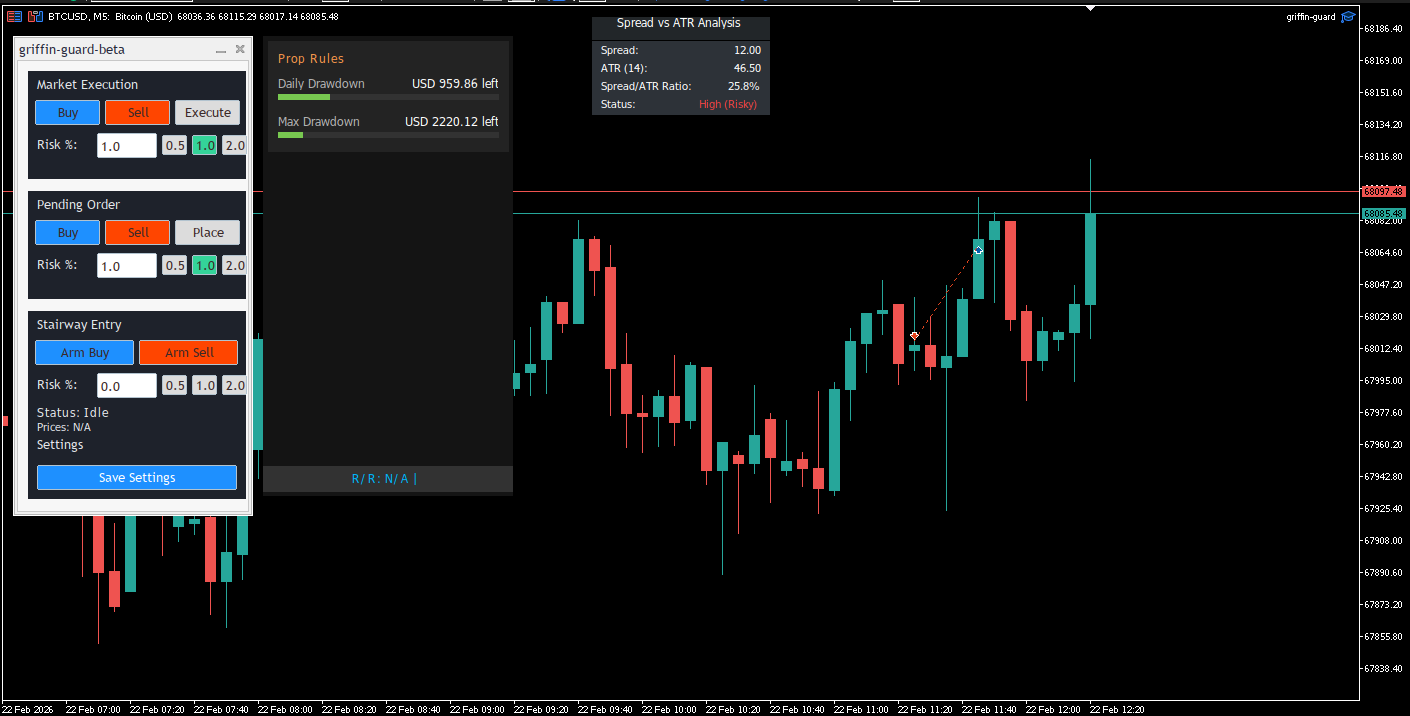
Task: Close the griffin-guard-beta panel
Action: [240, 49]
